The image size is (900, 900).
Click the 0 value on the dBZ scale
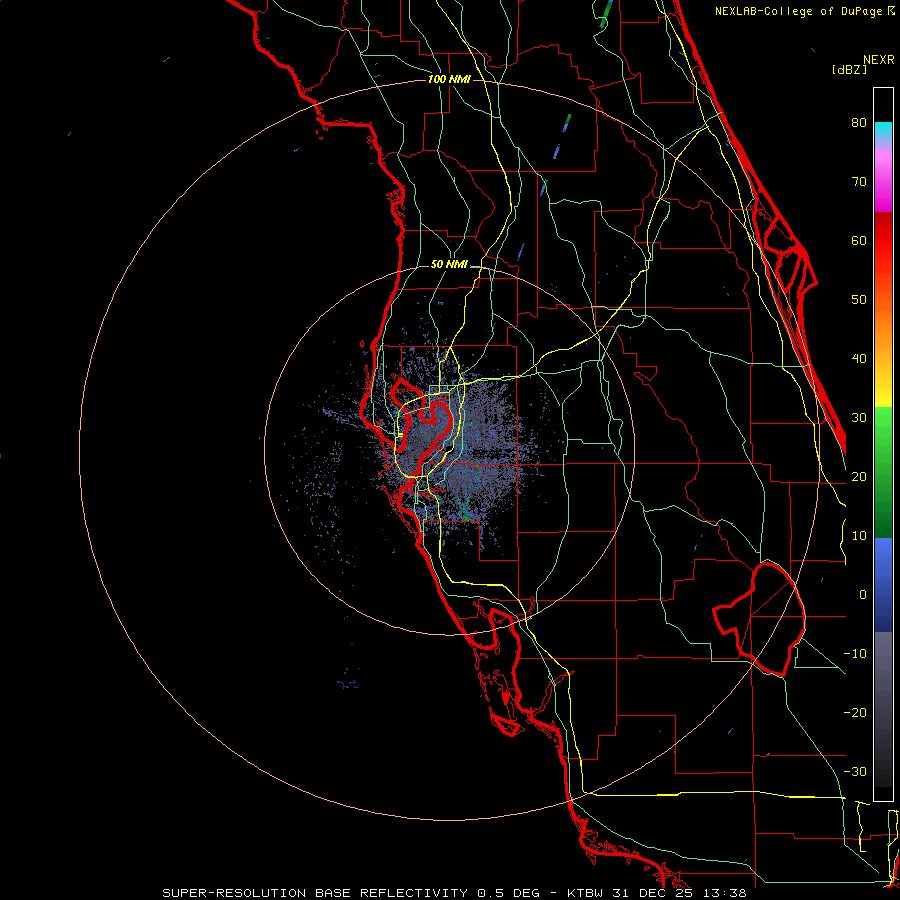coord(863,595)
